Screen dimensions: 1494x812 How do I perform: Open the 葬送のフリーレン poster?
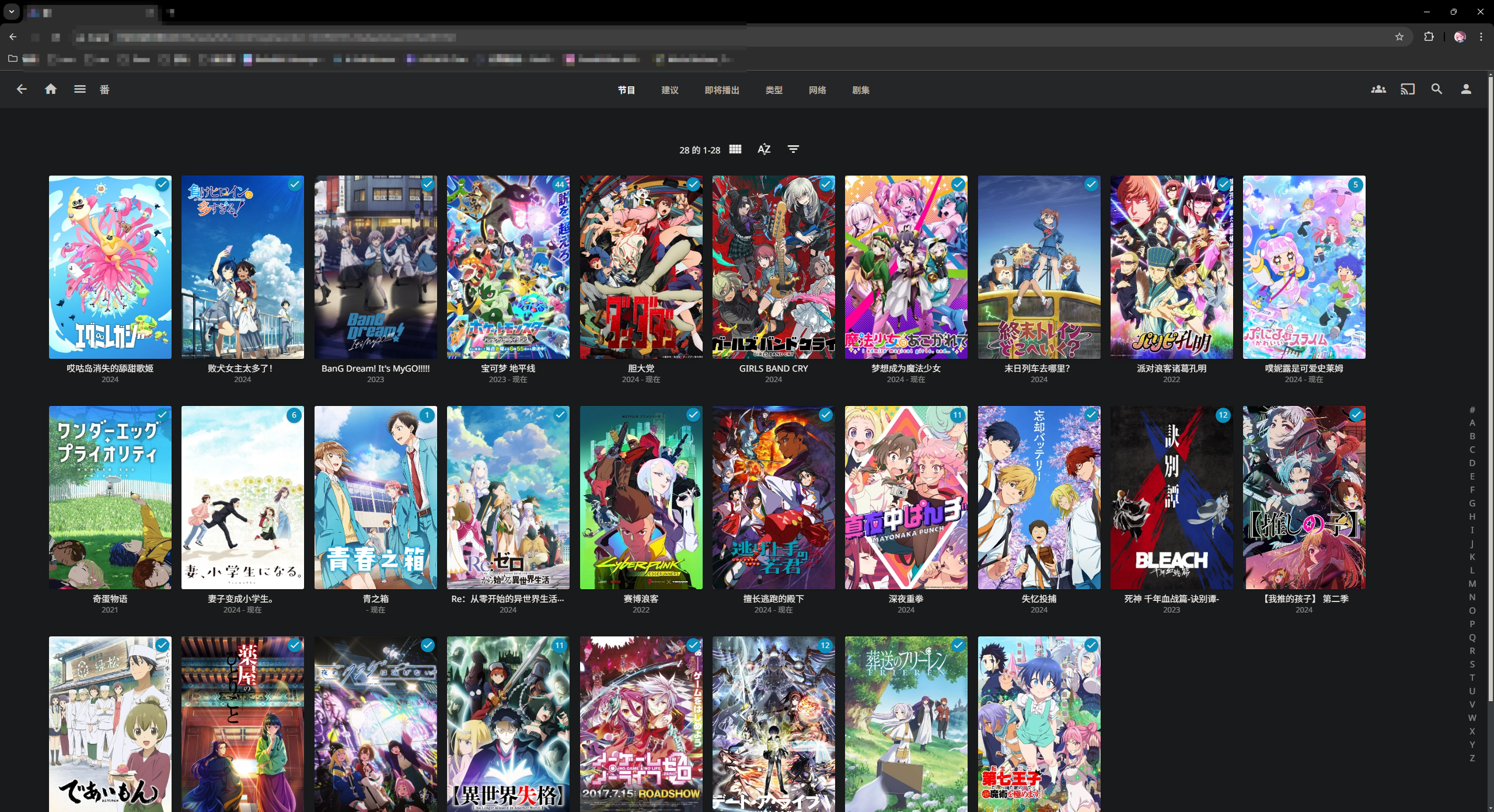906,724
